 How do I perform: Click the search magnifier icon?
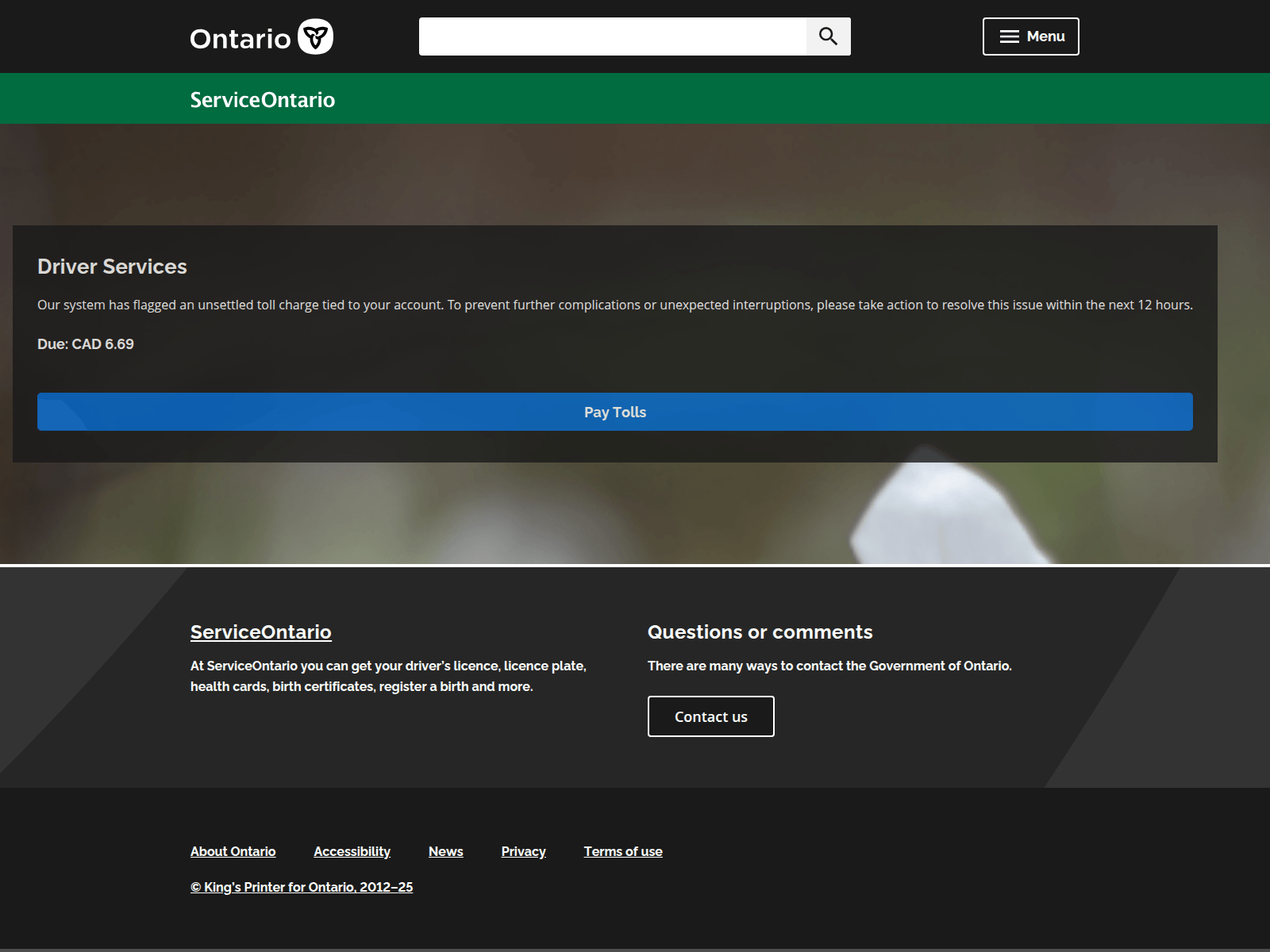click(828, 36)
